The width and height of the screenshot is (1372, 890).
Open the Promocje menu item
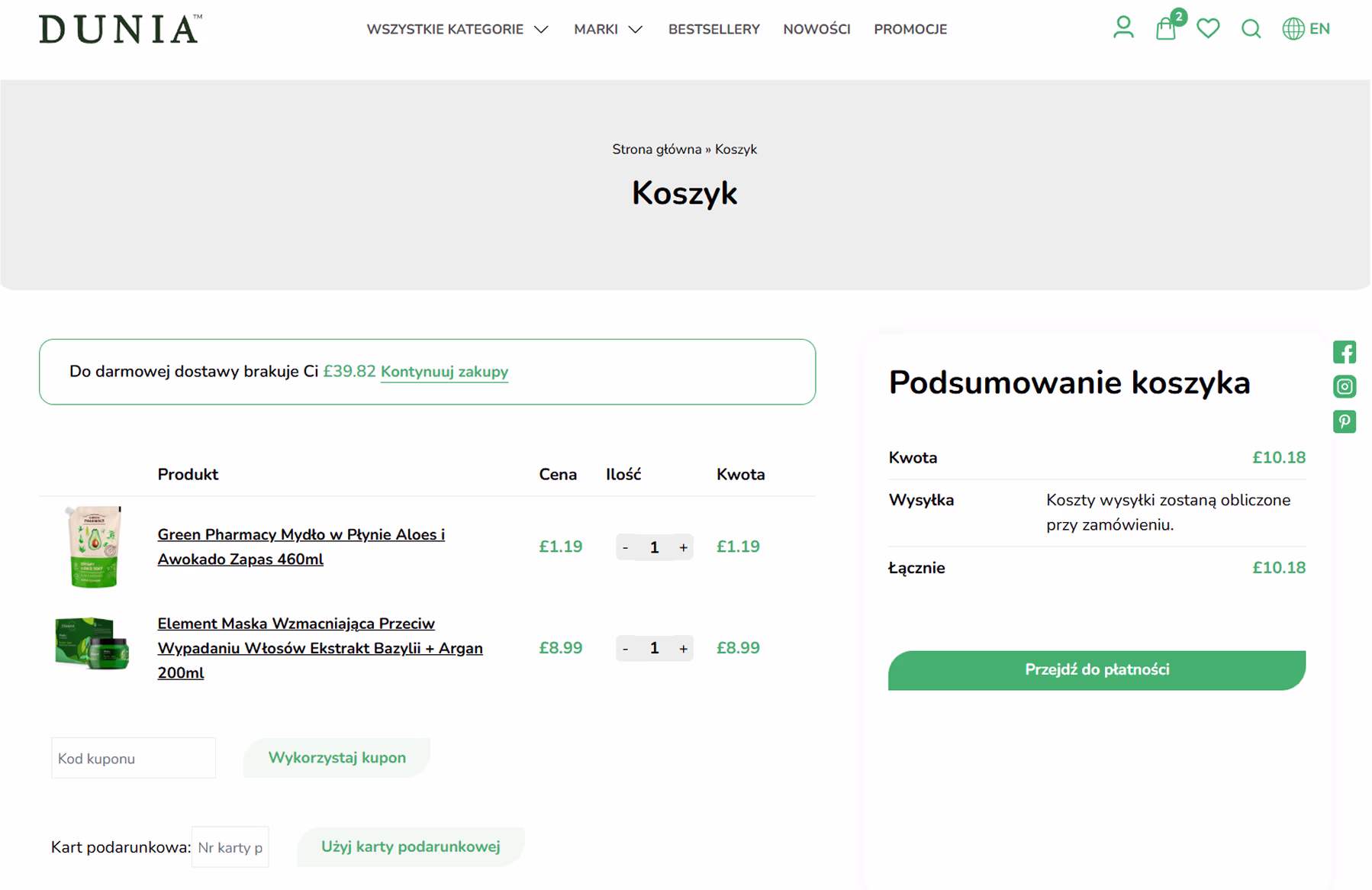pos(910,29)
